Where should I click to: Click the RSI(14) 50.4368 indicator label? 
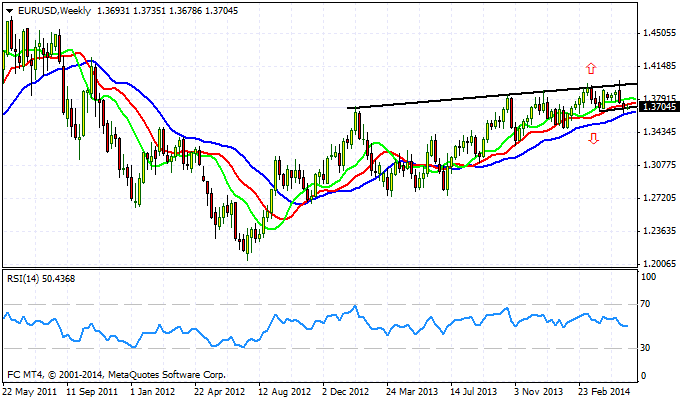pos(41,279)
